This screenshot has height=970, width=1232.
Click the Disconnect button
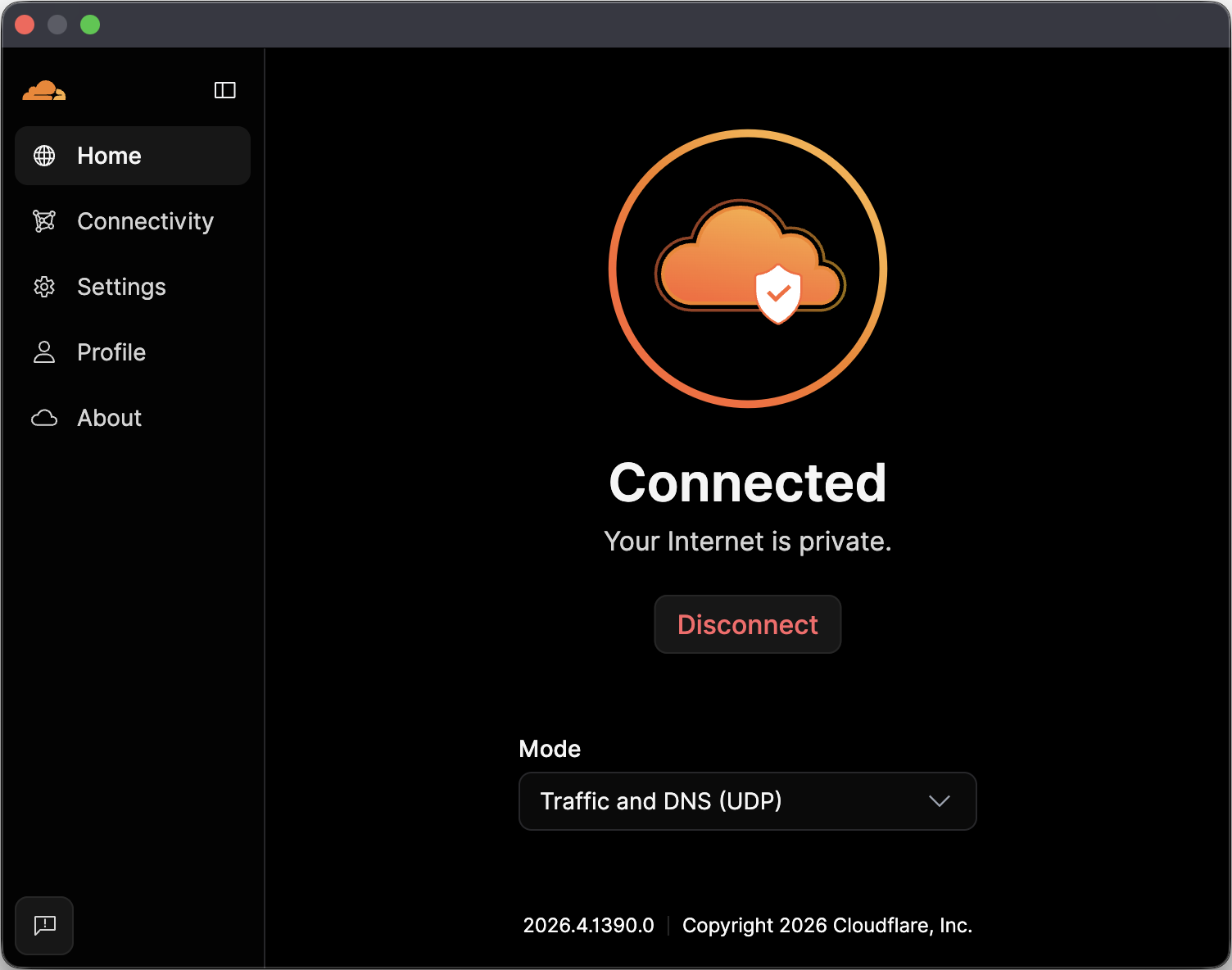click(x=748, y=624)
